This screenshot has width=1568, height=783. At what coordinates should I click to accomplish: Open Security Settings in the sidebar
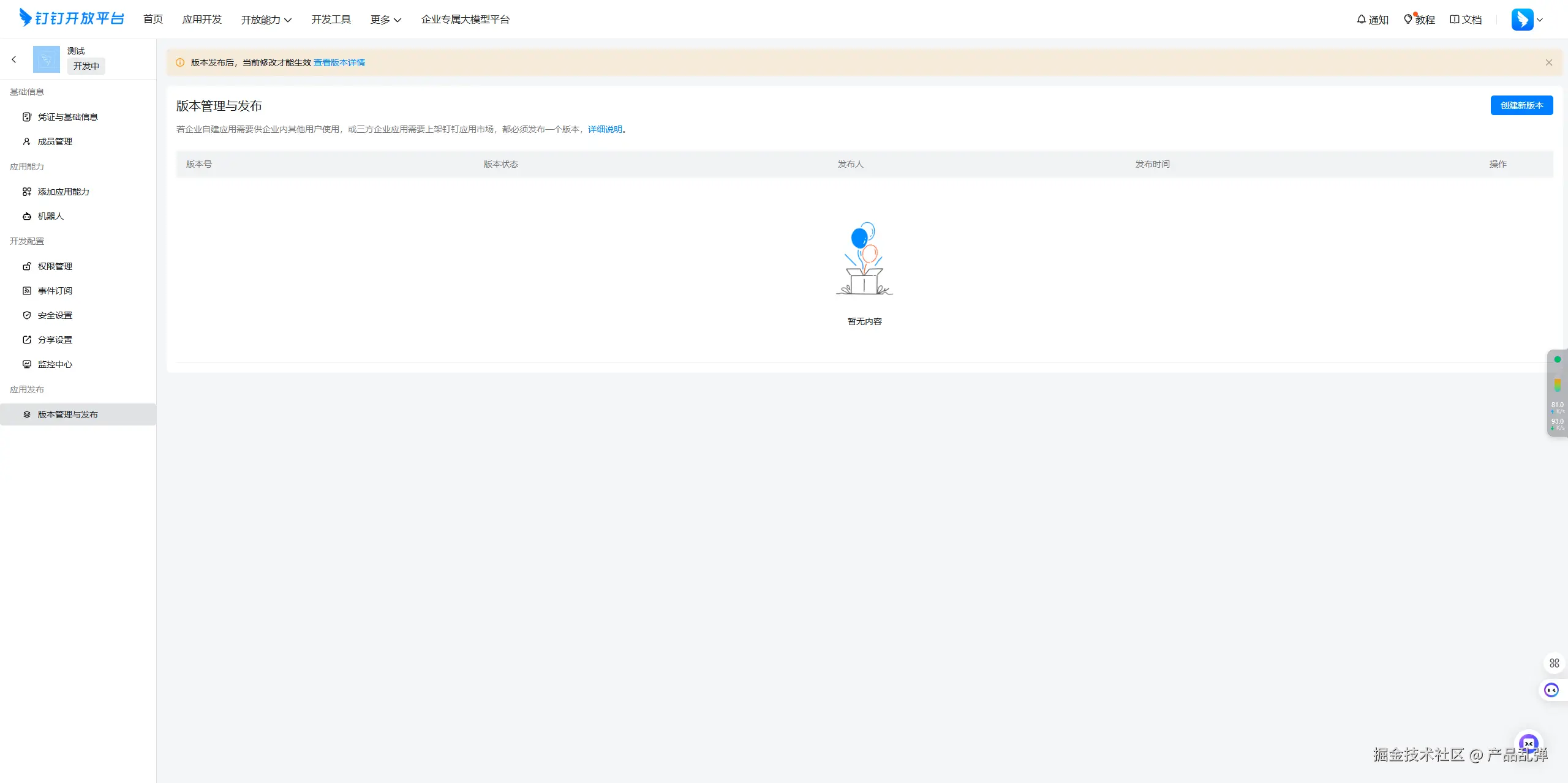(x=55, y=315)
